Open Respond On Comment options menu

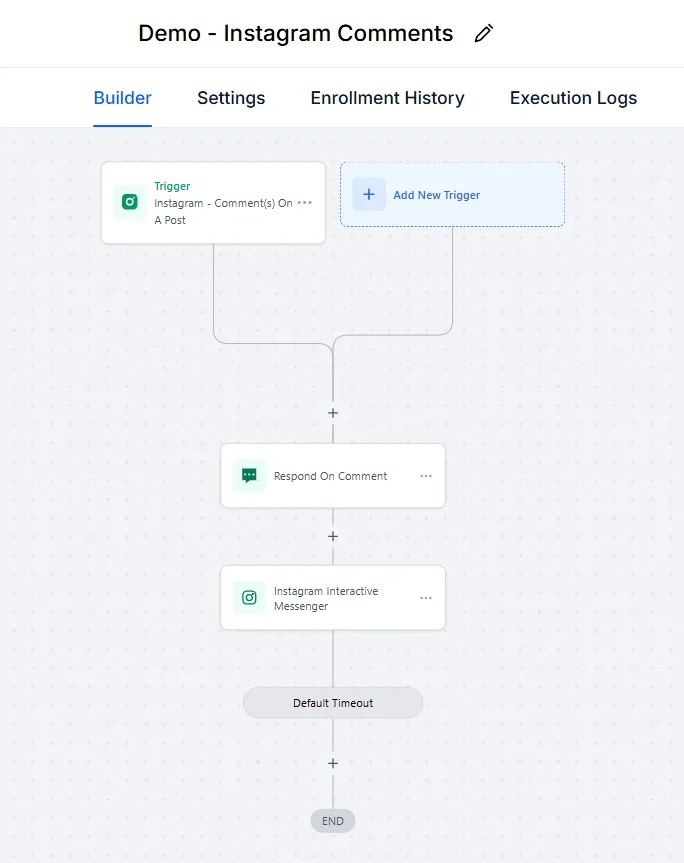click(x=426, y=476)
